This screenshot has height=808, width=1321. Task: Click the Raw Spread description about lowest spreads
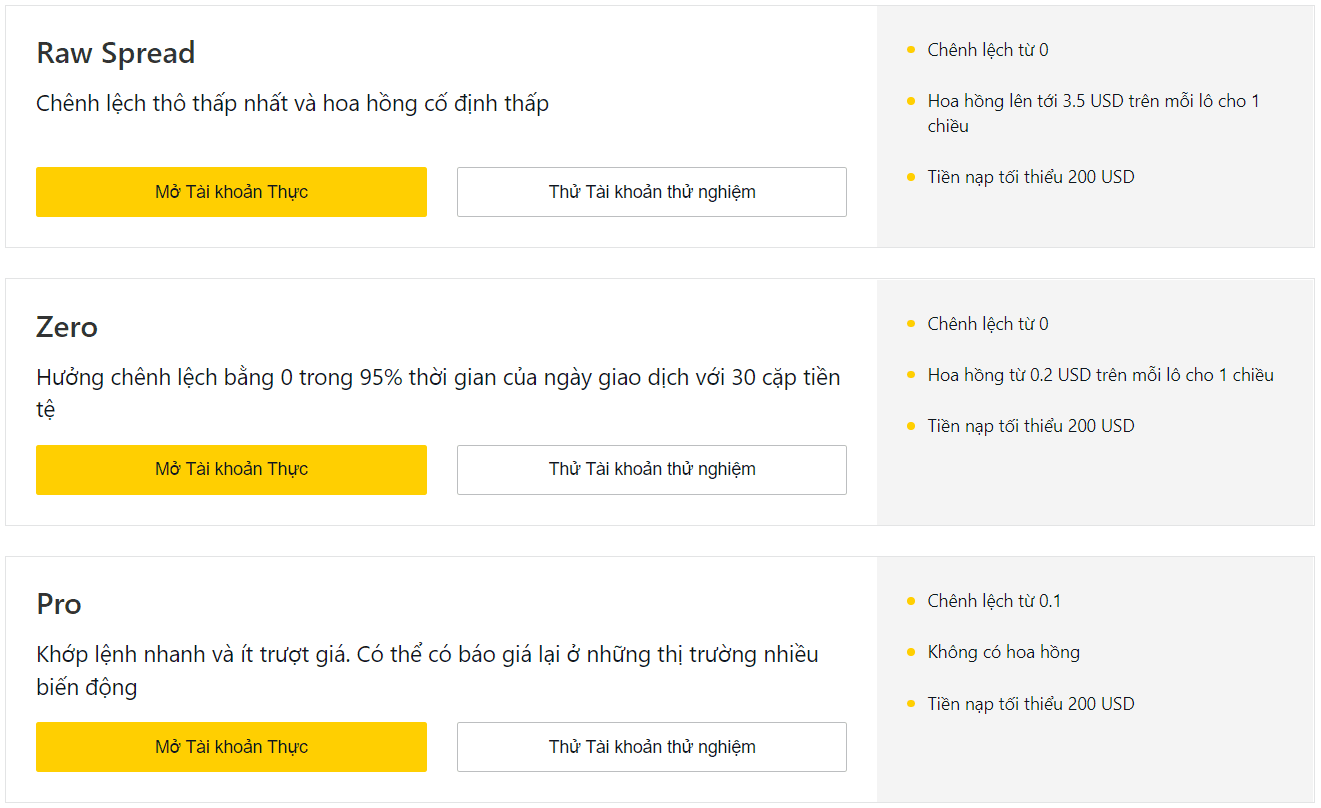293,103
